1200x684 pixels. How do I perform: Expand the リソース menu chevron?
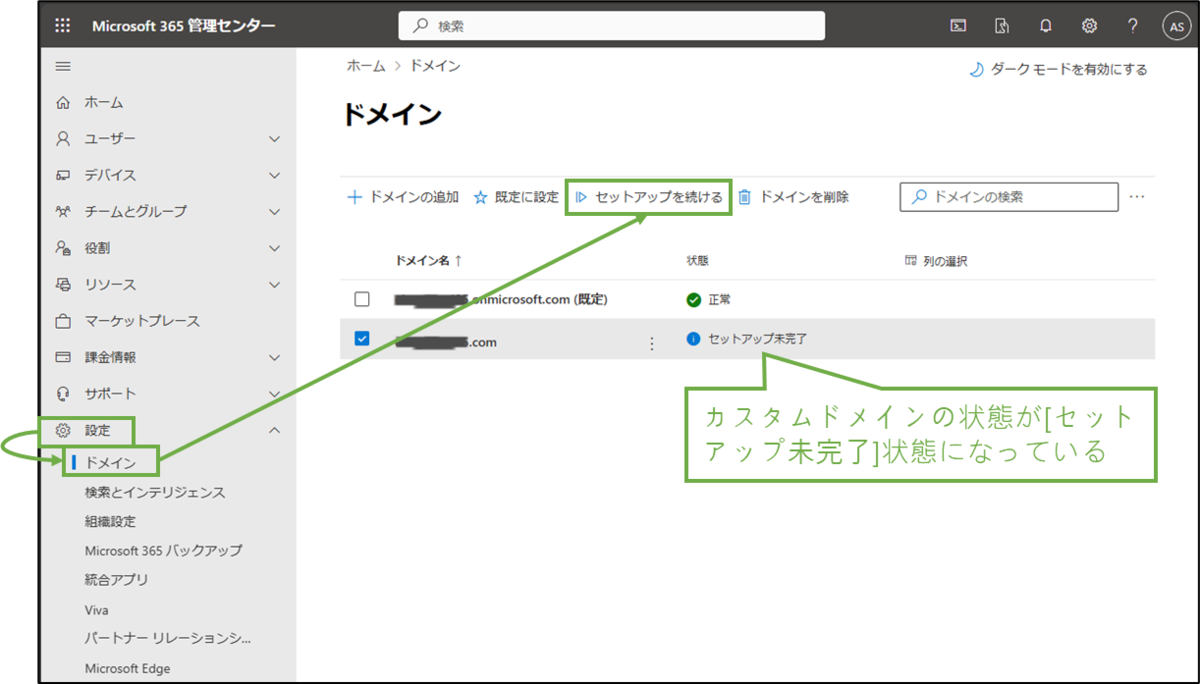275,285
